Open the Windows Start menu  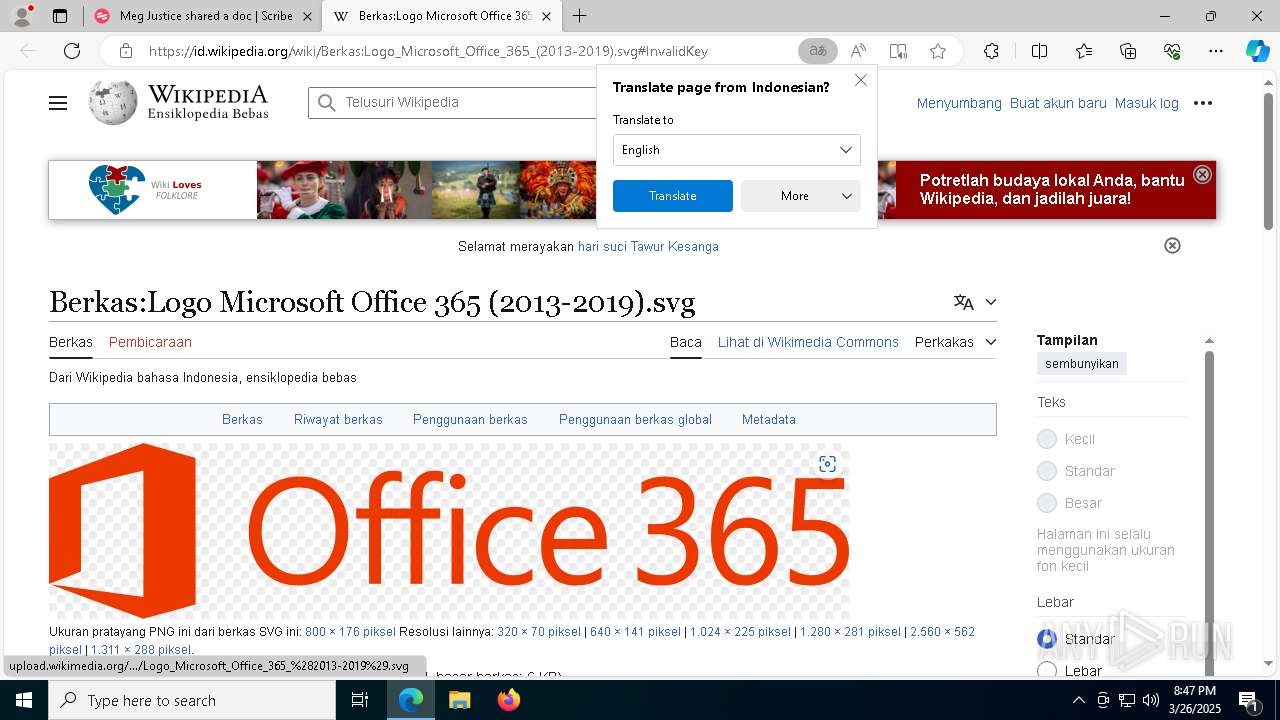pyautogui.click(x=23, y=700)
